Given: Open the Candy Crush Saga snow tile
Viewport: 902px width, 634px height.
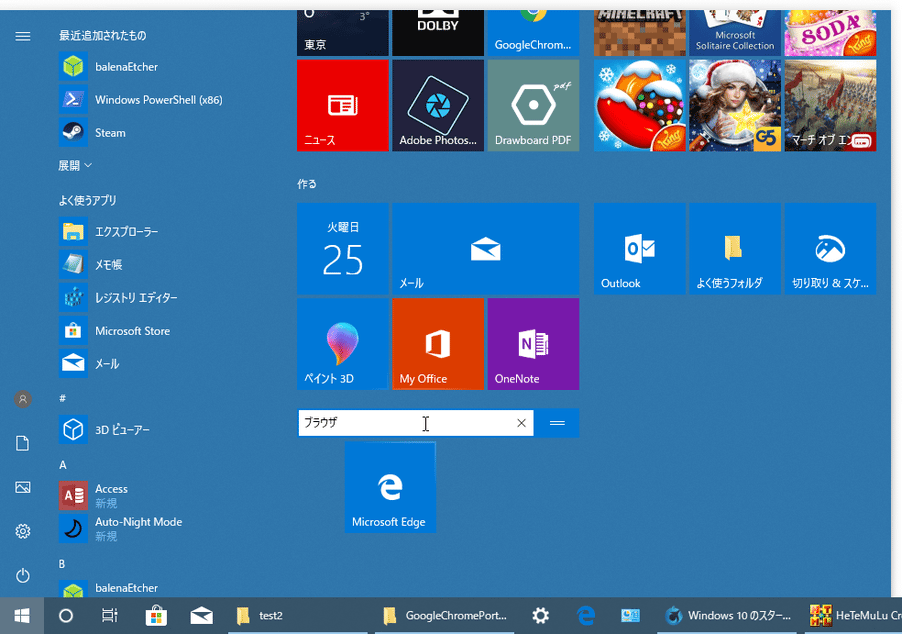Looking at the screenshot, I should [640, 105].
